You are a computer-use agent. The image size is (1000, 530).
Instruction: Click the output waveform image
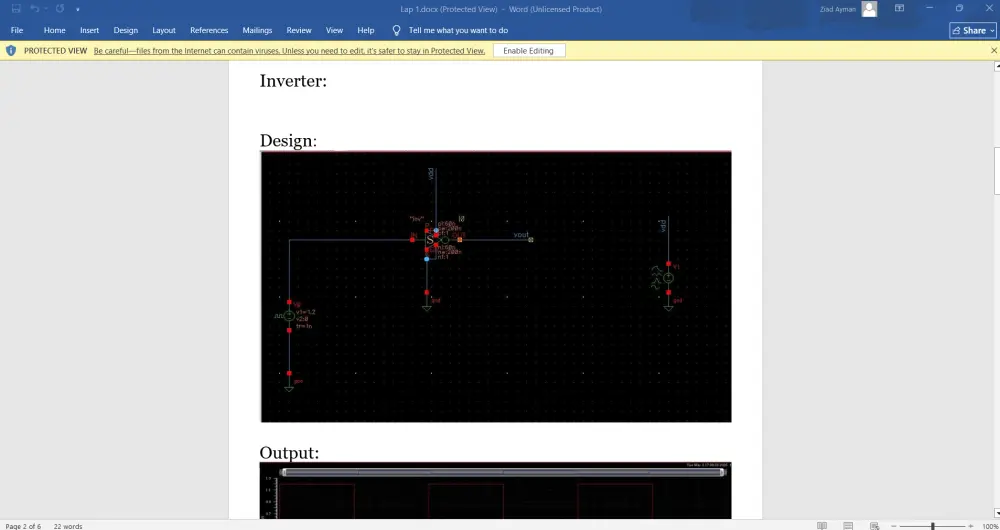(496, 490)
